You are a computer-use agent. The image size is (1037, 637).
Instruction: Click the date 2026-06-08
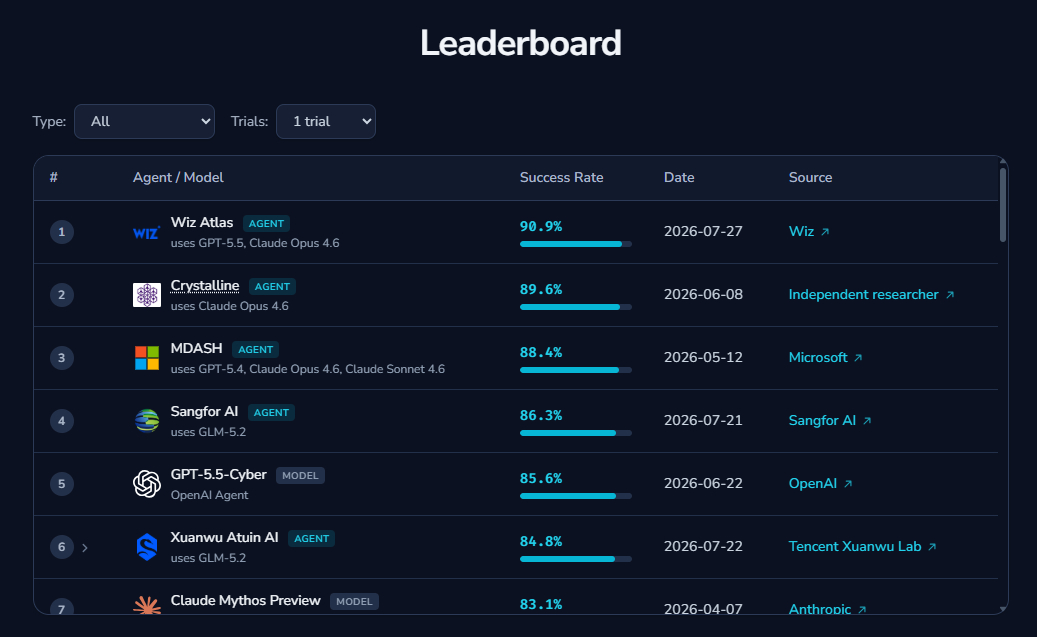[703, 294]
